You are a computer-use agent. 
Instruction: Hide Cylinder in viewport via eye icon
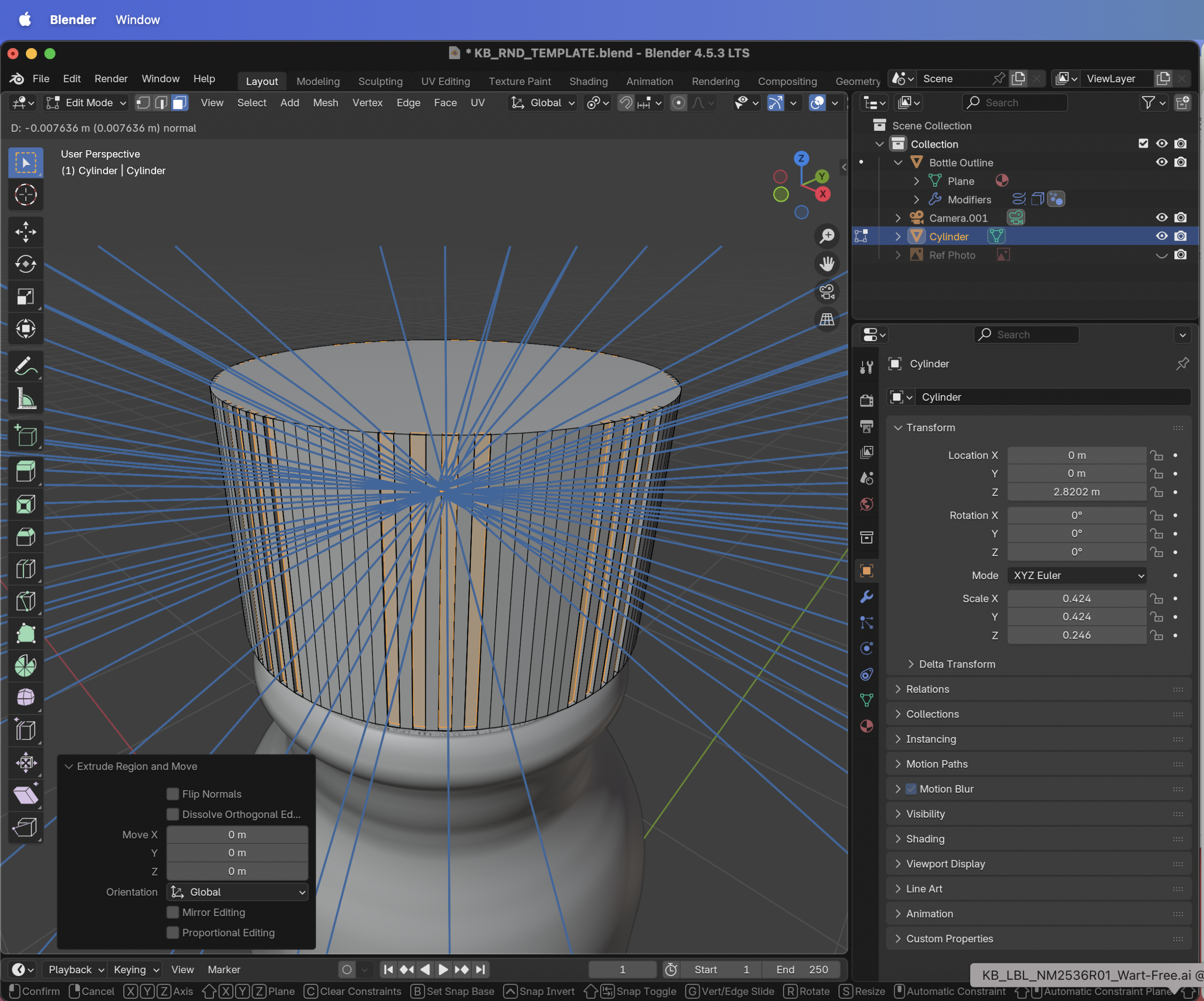(1162, 236)
